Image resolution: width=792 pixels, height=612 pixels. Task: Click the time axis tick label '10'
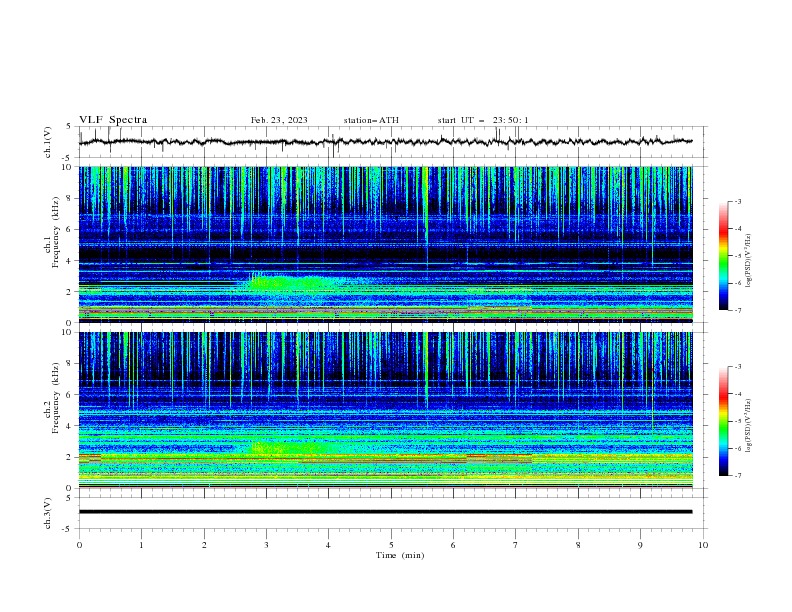[703, 545]
